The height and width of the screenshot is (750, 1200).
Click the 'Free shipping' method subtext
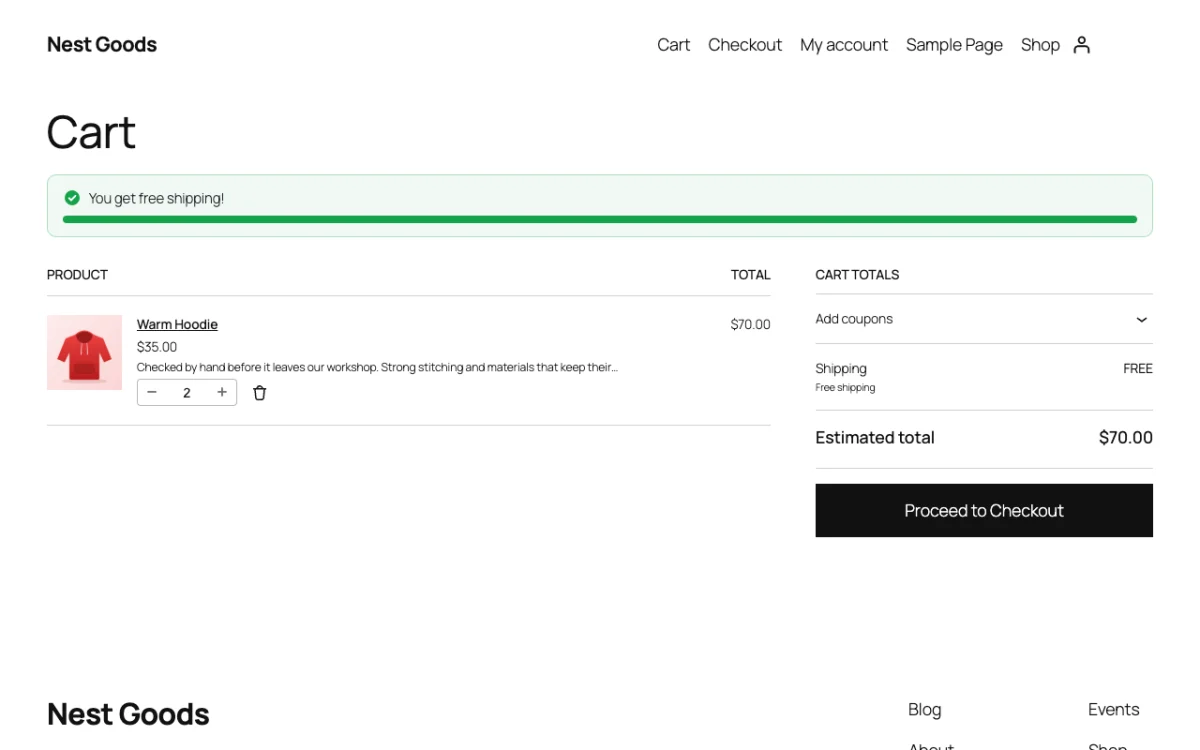pos(845,388)
